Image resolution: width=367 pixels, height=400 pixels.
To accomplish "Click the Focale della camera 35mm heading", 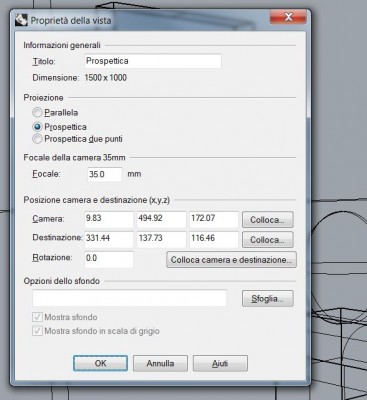I will tap(74, 158).
